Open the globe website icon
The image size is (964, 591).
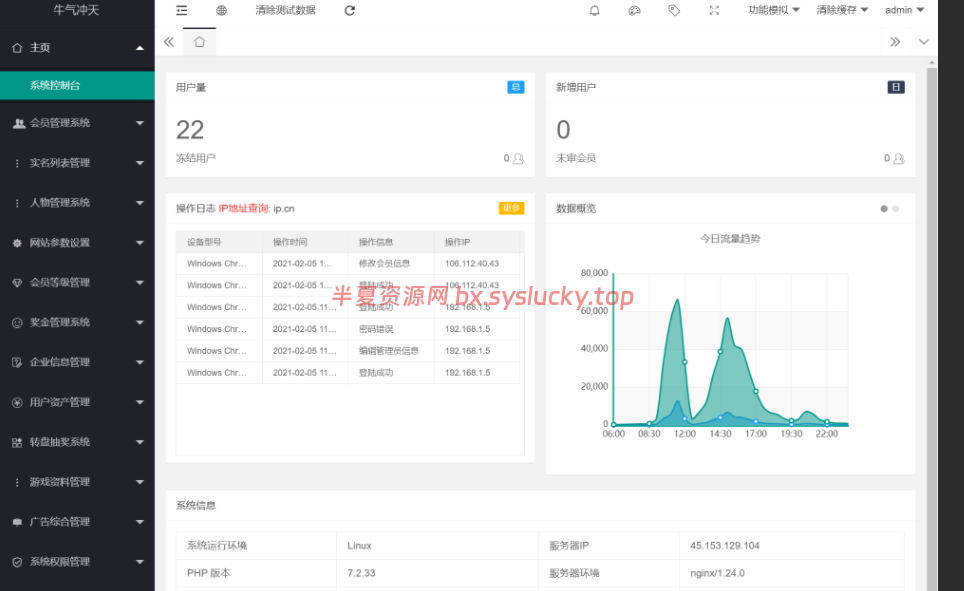coord(221,10)
